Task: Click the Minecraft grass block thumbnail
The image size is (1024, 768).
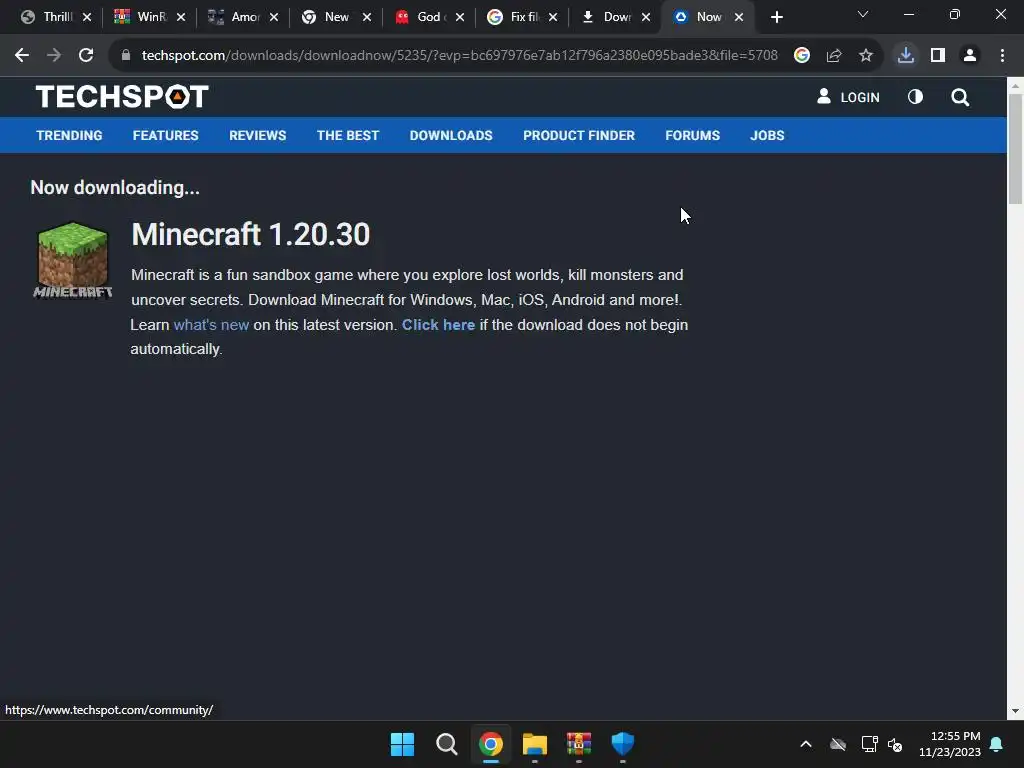Action: (x=72, y=261)
